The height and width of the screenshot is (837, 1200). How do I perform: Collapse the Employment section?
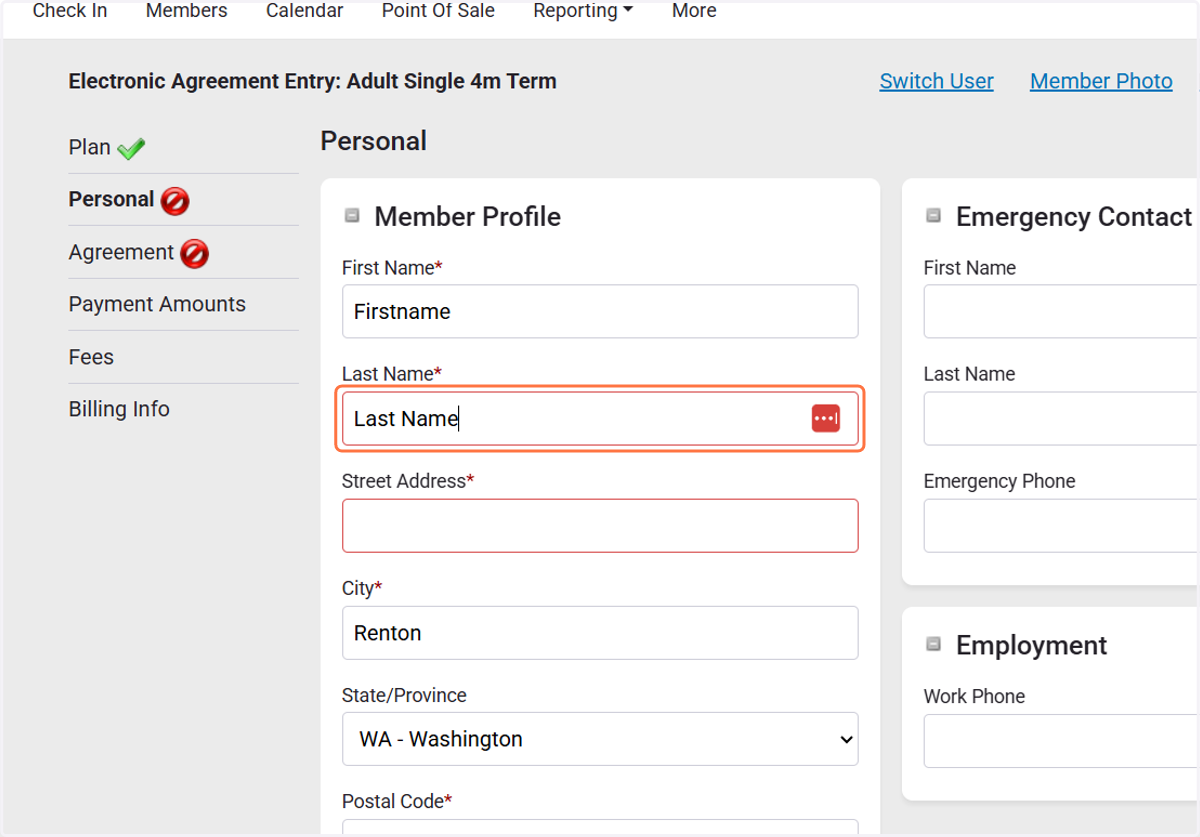click(x=933, y=644)
